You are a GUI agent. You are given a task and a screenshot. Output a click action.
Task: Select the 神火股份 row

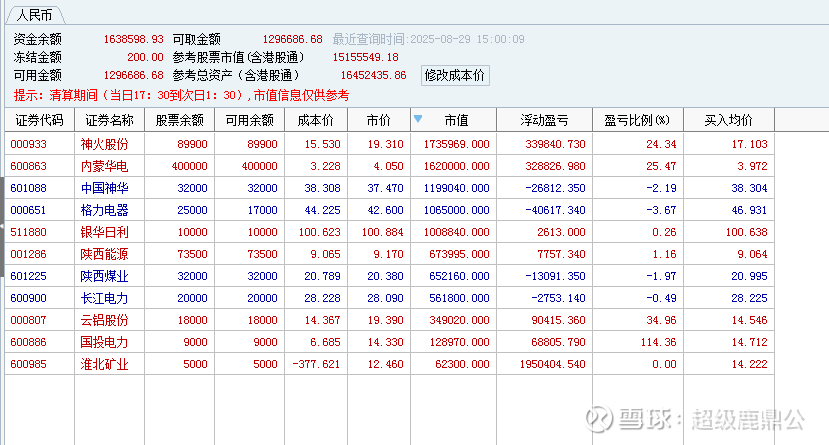(x=390, y=144)
